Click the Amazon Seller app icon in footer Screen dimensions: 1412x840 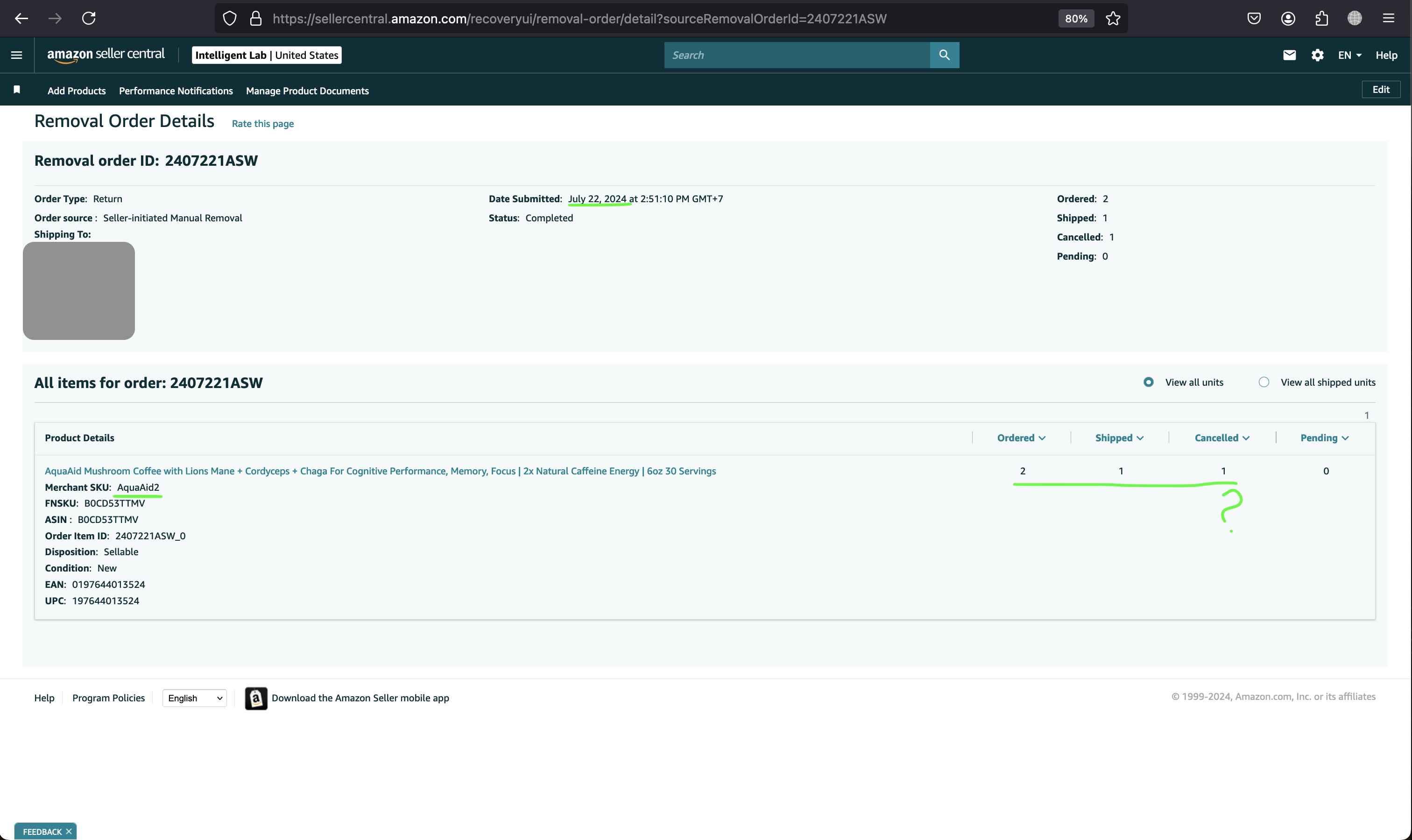pos(256,698)
